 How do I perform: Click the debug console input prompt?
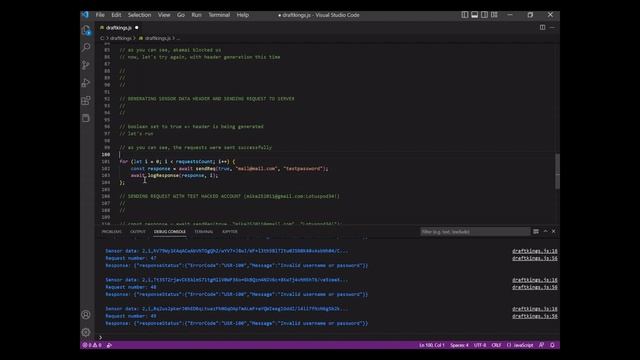click(327, 337)
